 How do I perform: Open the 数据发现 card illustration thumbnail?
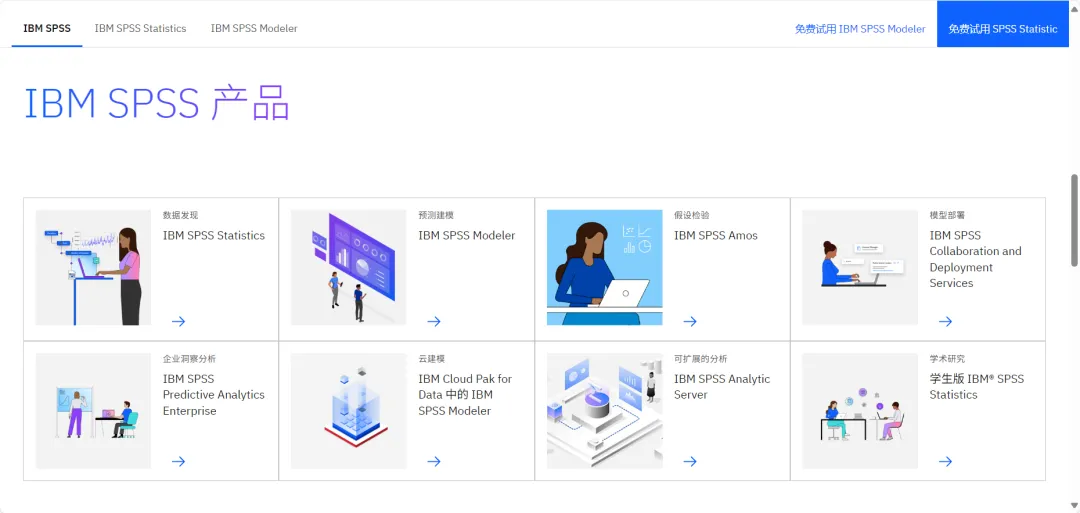pos(93,267)
